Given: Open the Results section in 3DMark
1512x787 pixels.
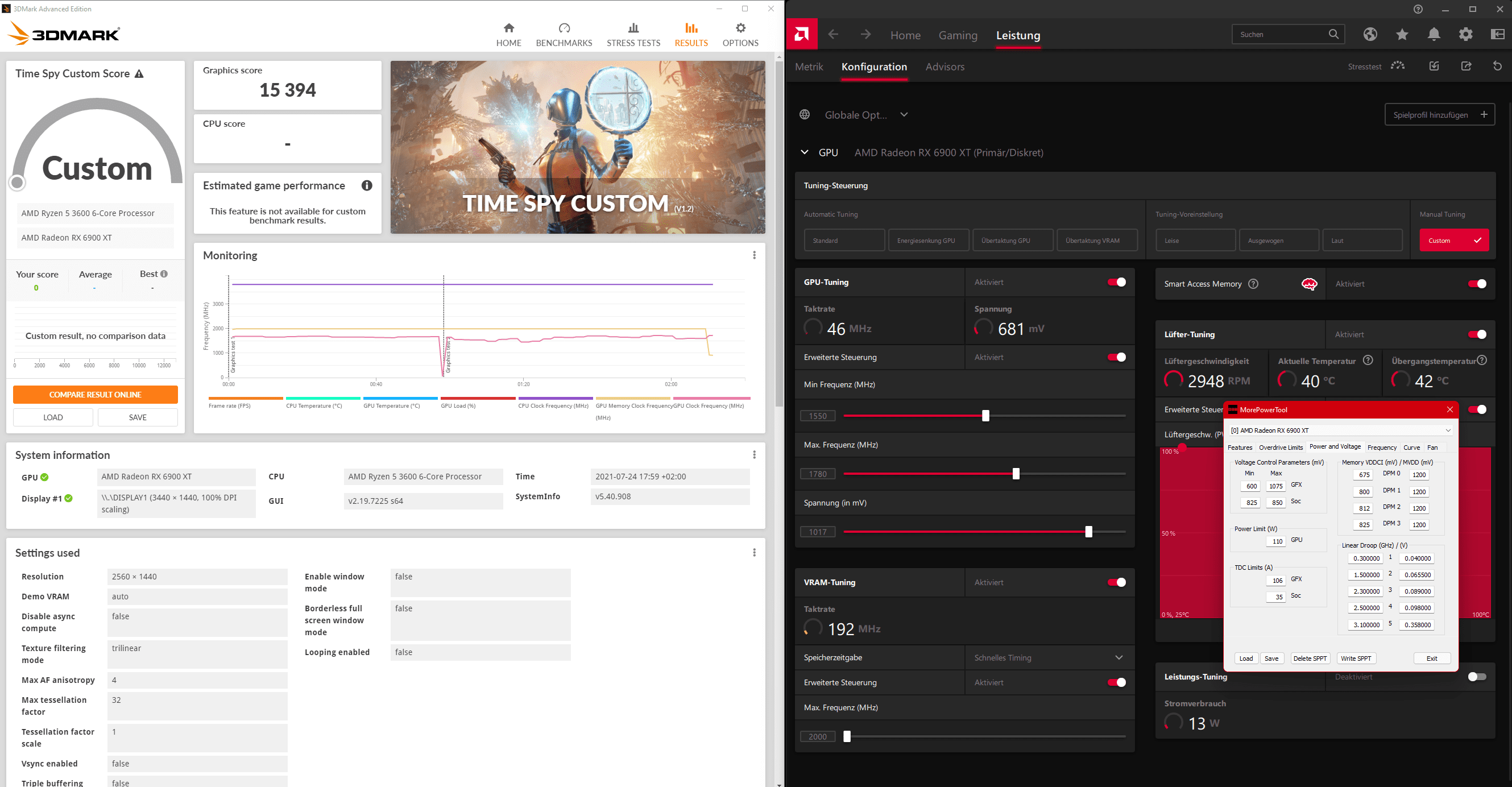Looking at the screenshot, I should (691, 35).
